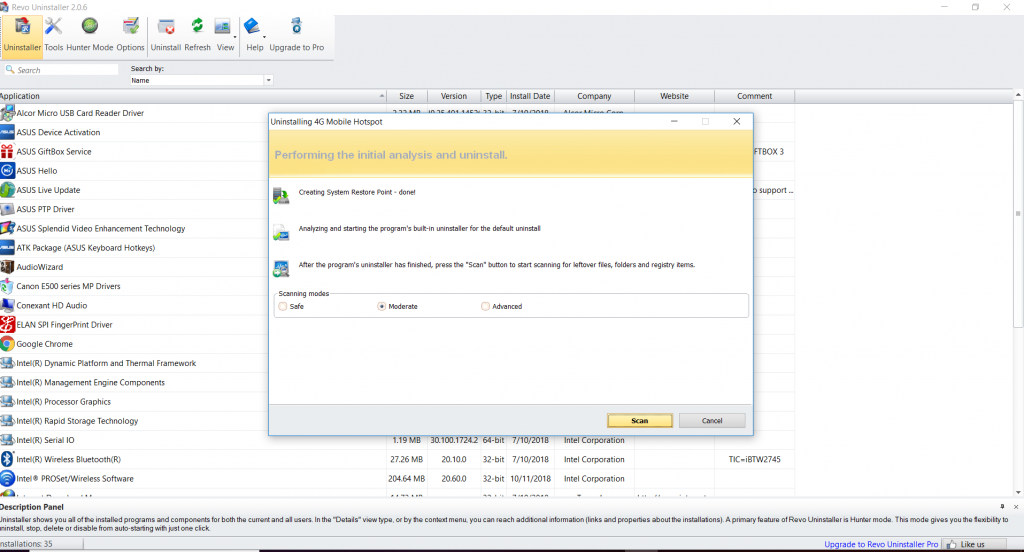Expand the View button dropdown arrow

(x=234, y=37)
